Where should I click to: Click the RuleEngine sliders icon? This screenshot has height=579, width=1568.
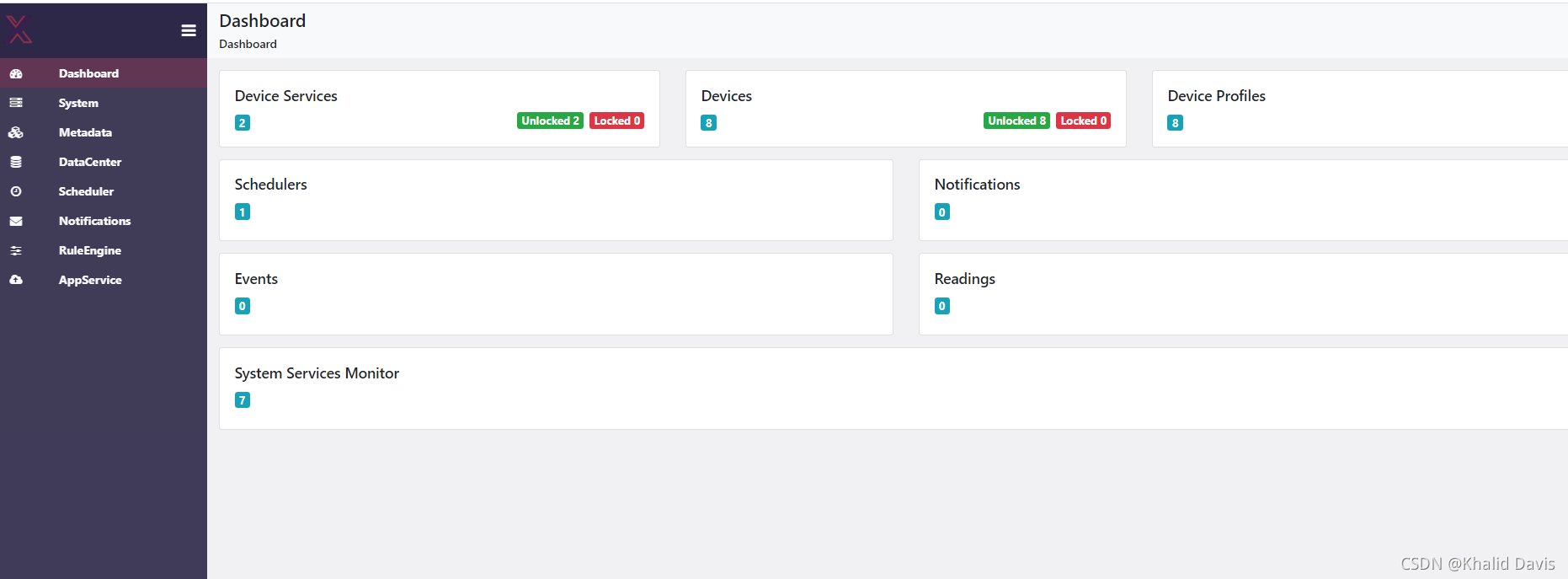click(x=16, y=250)
